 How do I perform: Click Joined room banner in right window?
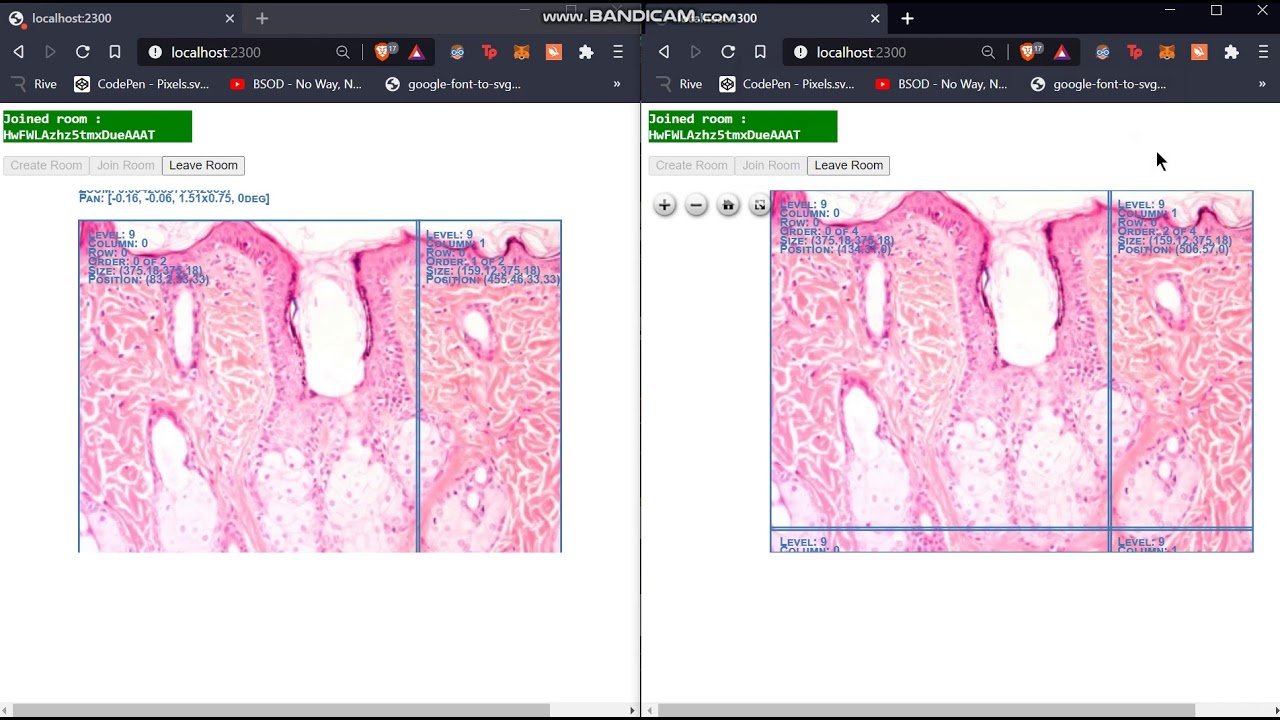click(x=742, y=127)
